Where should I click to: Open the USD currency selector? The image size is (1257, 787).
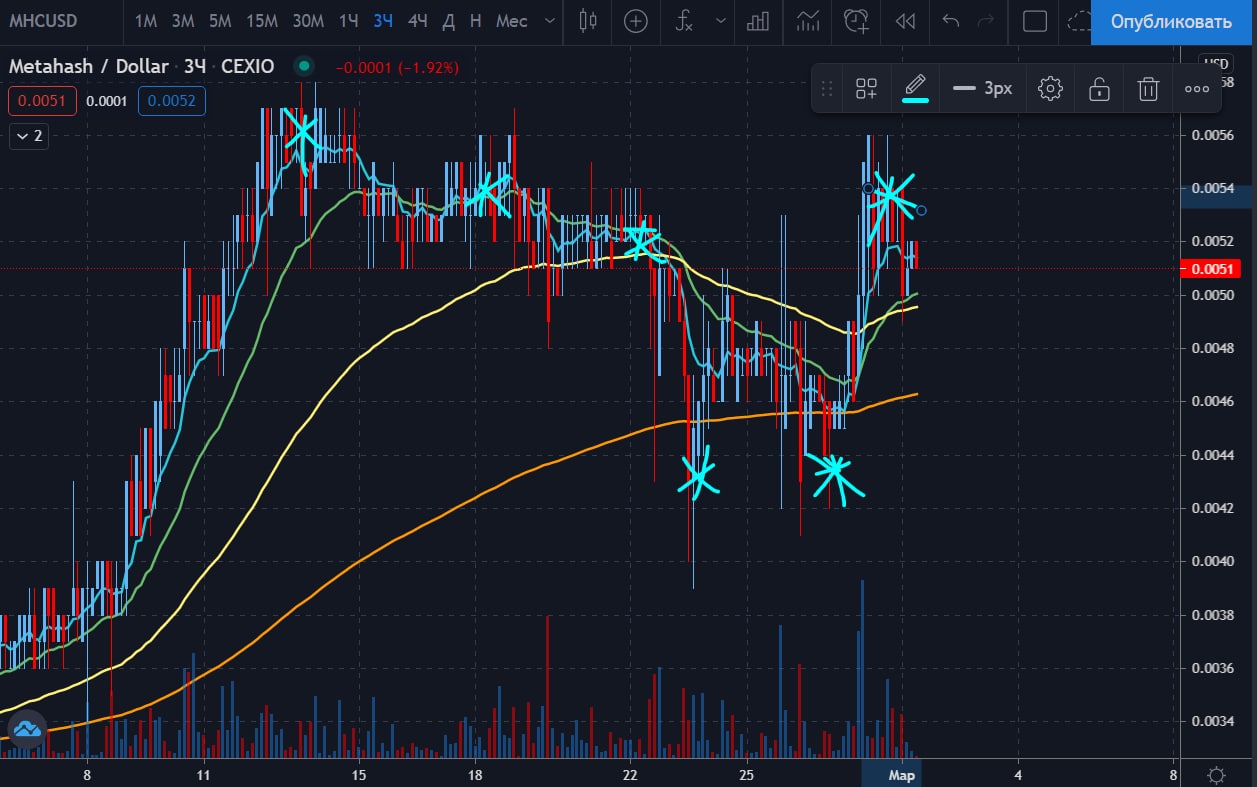(x=1215, y=62)
